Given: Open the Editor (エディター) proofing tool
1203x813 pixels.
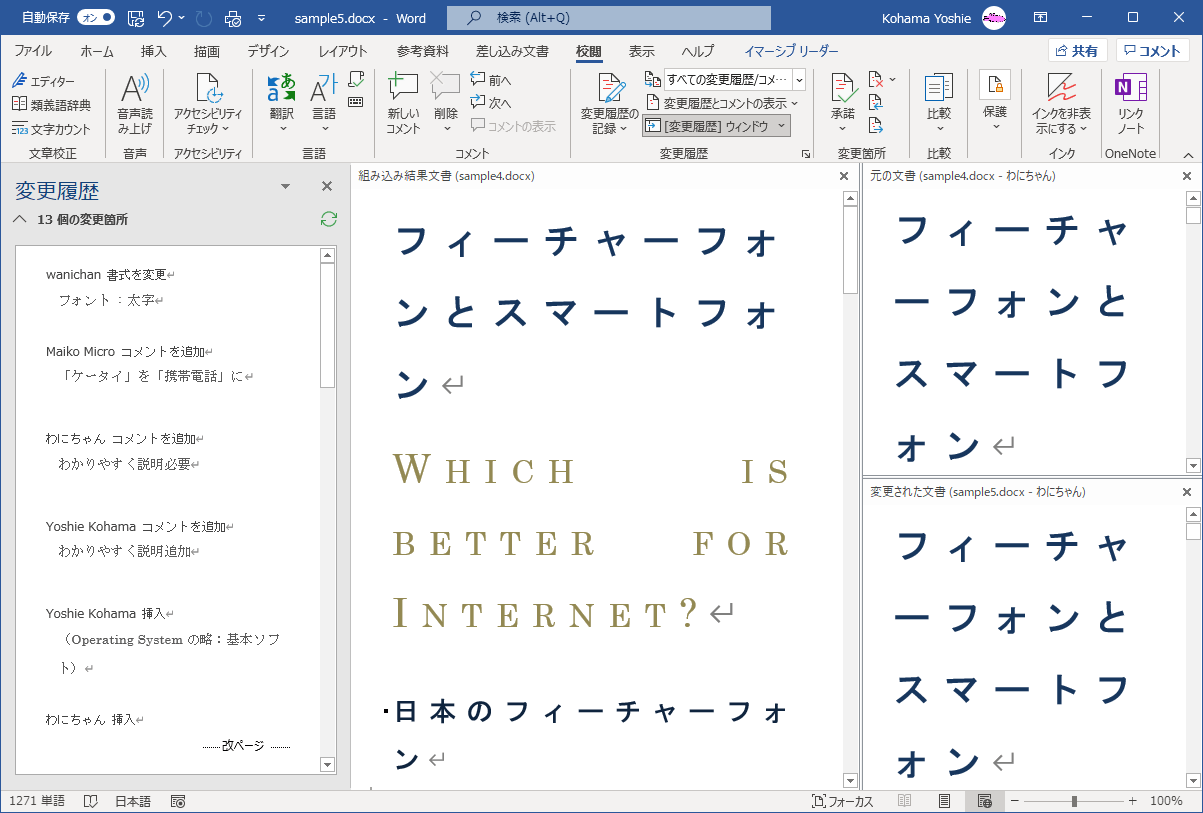Looking at the screenshot, I should (x=43, y=81).
